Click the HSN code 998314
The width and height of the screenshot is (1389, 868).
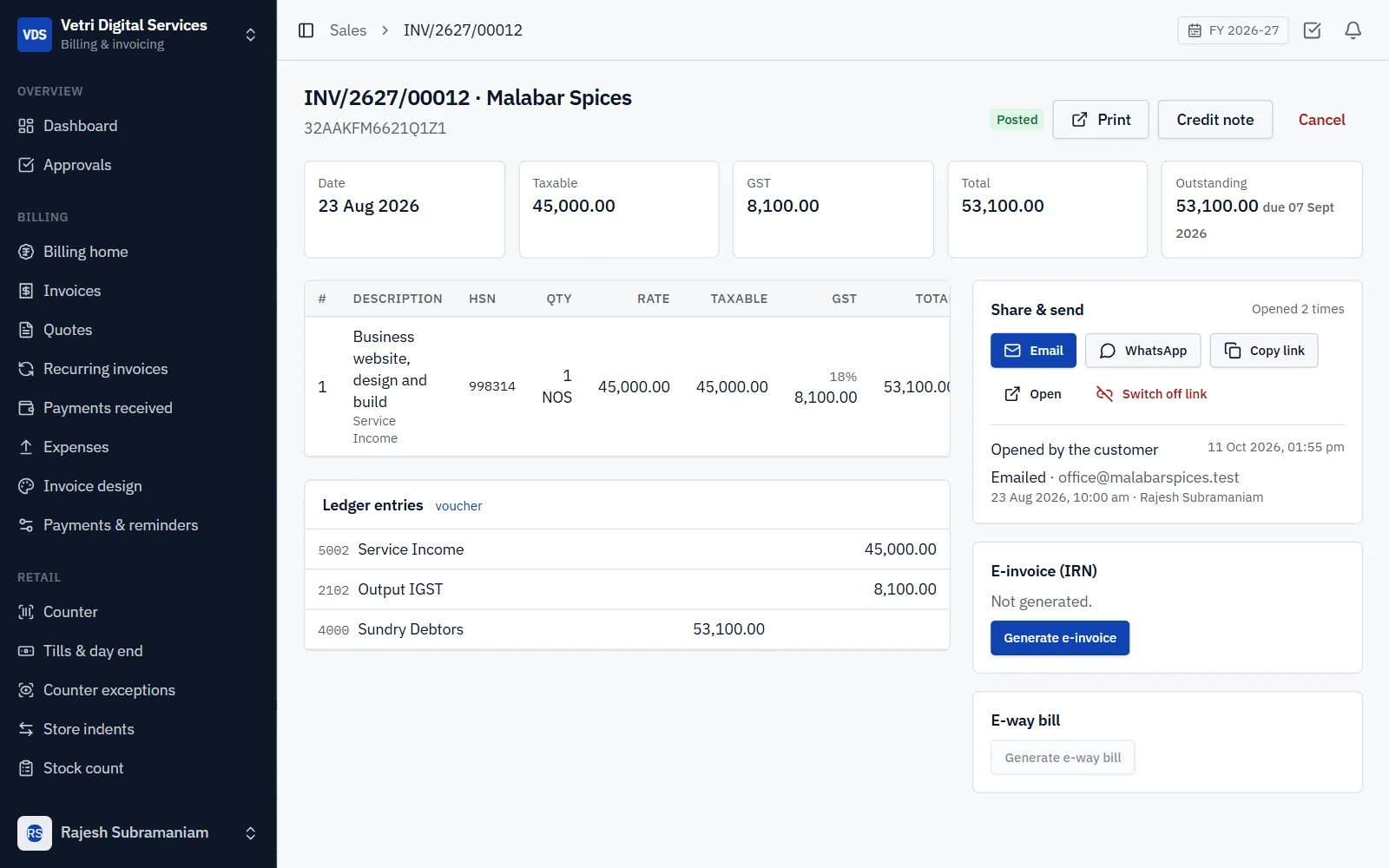492,386
